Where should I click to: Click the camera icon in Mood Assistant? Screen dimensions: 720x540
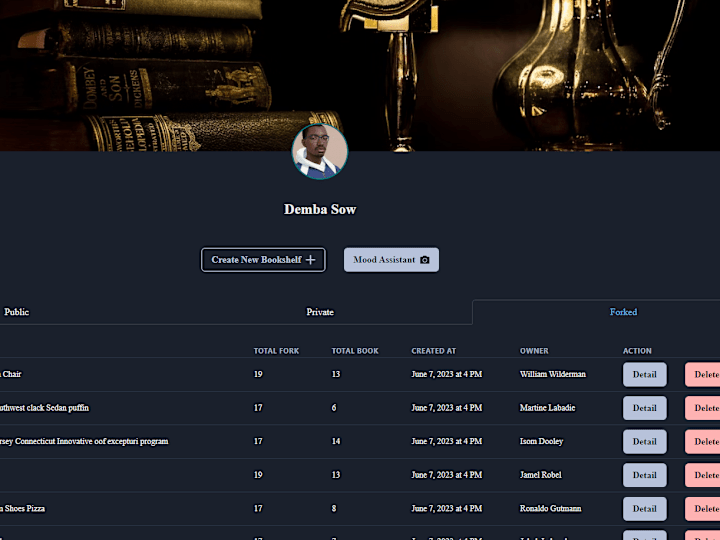(x=425, y=260)
